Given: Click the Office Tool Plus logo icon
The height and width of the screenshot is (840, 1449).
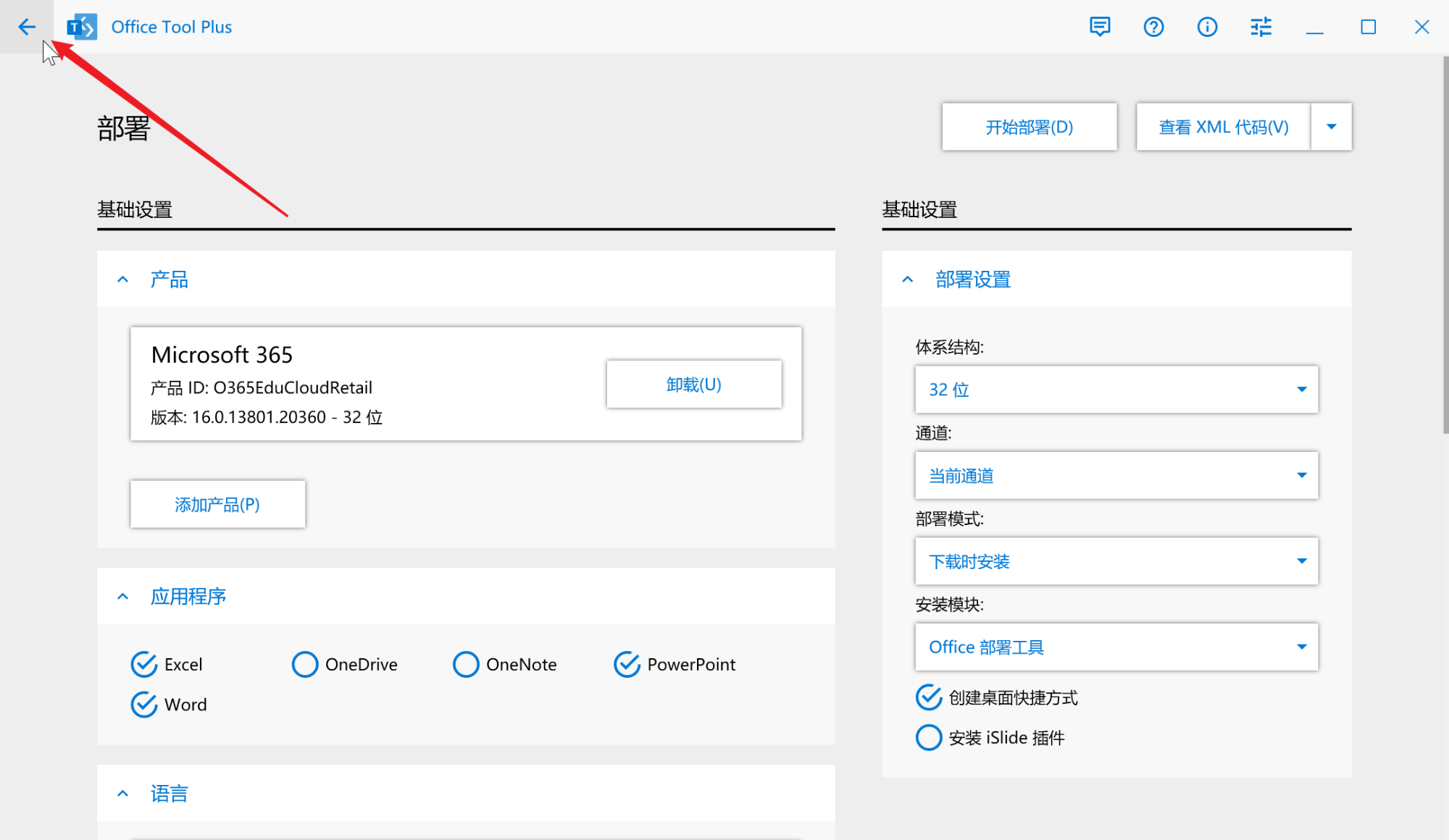Looking at the screenshot, I should coord(82,27).
